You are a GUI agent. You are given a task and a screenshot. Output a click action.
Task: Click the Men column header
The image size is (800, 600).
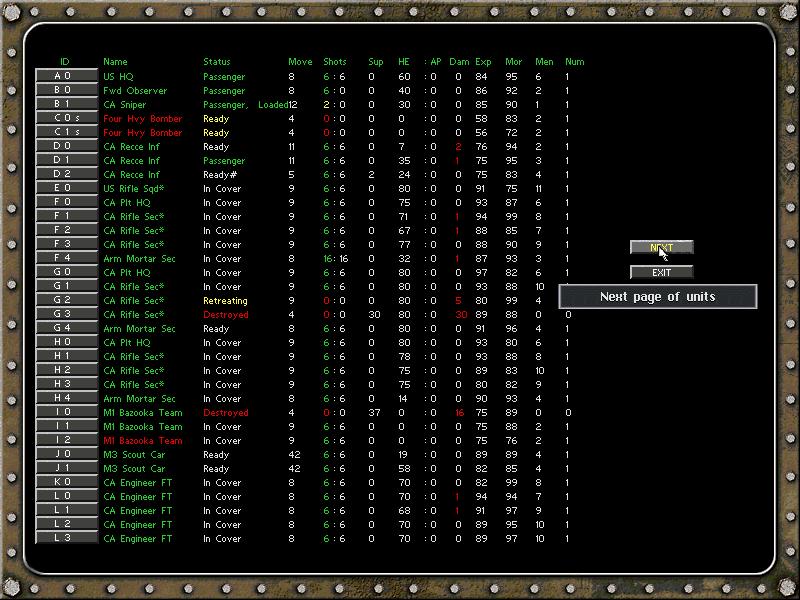pyautogui.click(x=544, y=62)
